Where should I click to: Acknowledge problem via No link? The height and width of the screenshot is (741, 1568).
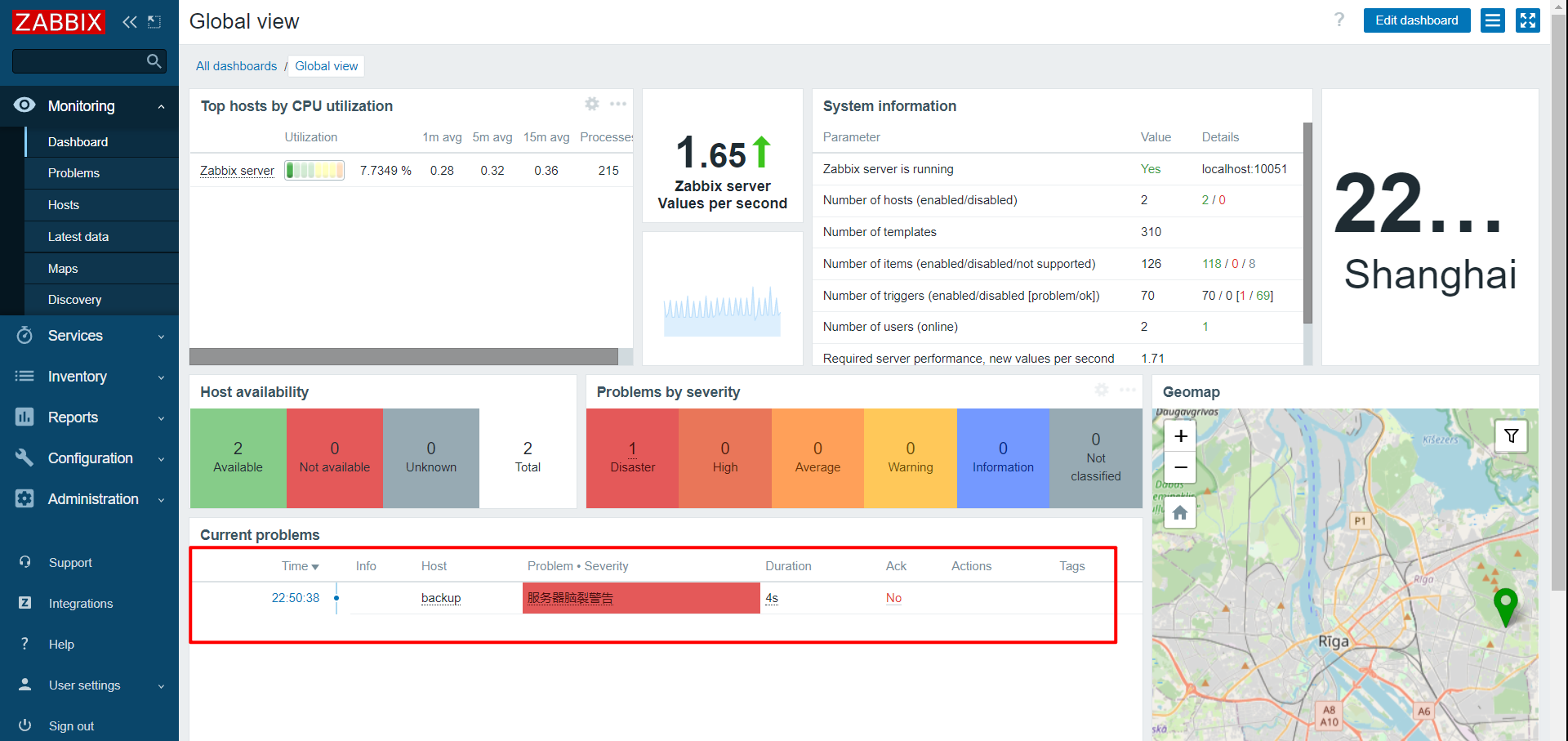(893, 598)
